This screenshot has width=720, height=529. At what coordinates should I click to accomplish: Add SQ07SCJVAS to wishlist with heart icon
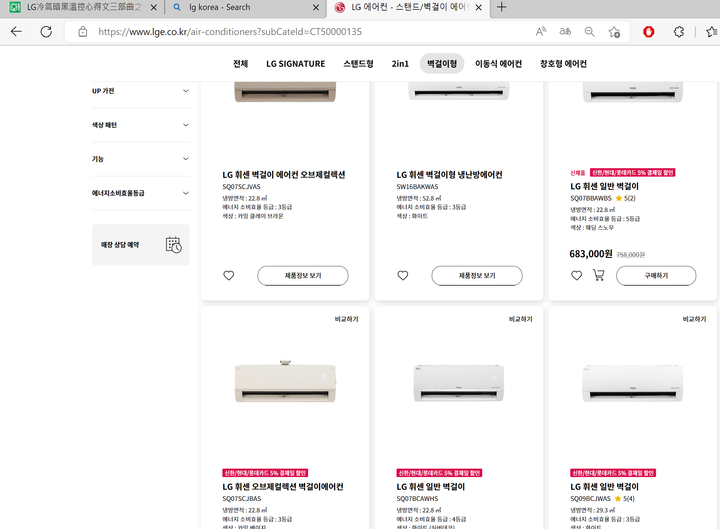[x=229, y=276]
